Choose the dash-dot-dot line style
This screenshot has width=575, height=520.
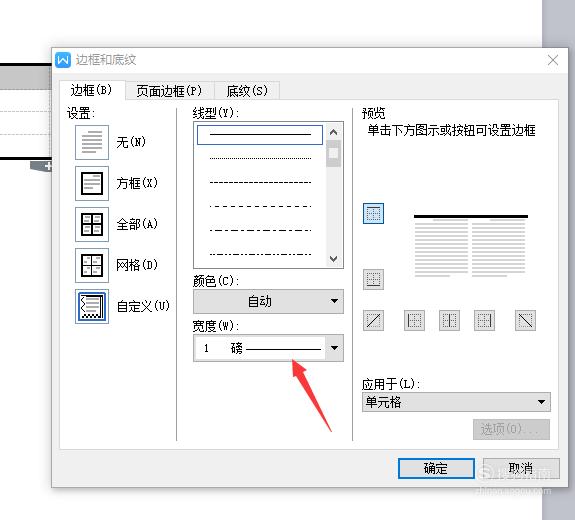click(x=260, y=254)
